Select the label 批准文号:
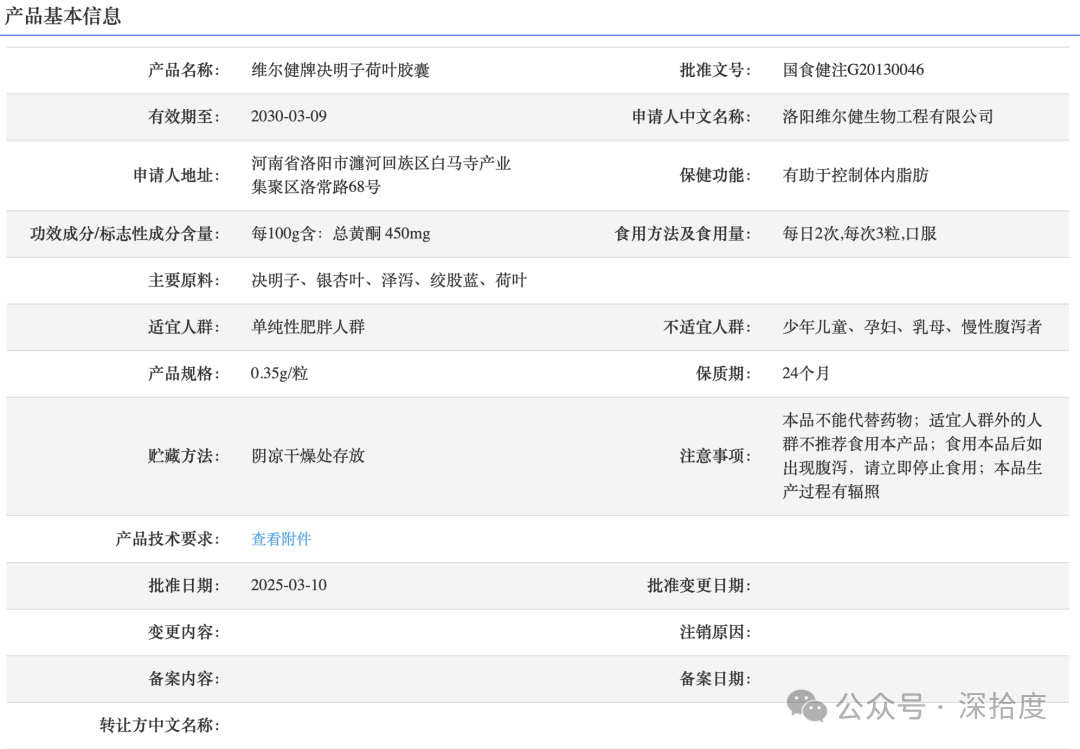 click(x=715, y=70)
